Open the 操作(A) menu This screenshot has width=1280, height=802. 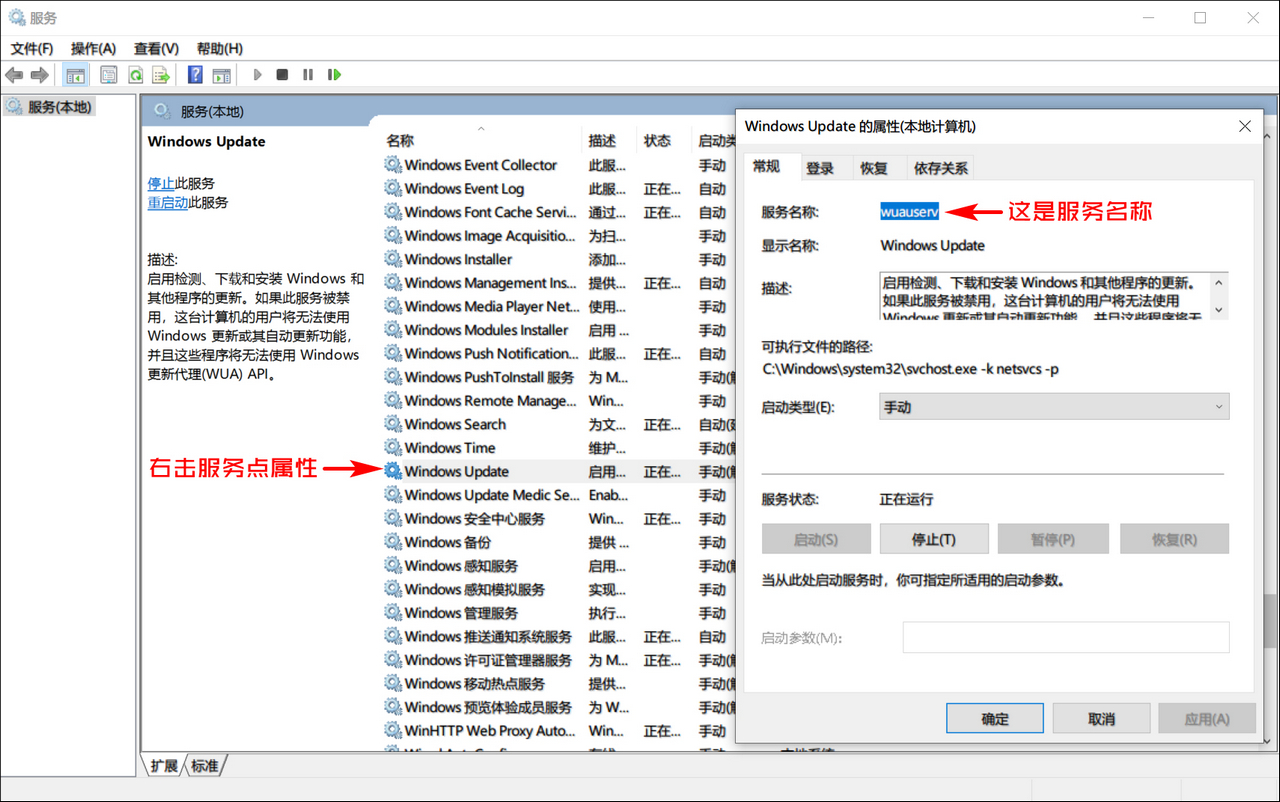point(93,48)
